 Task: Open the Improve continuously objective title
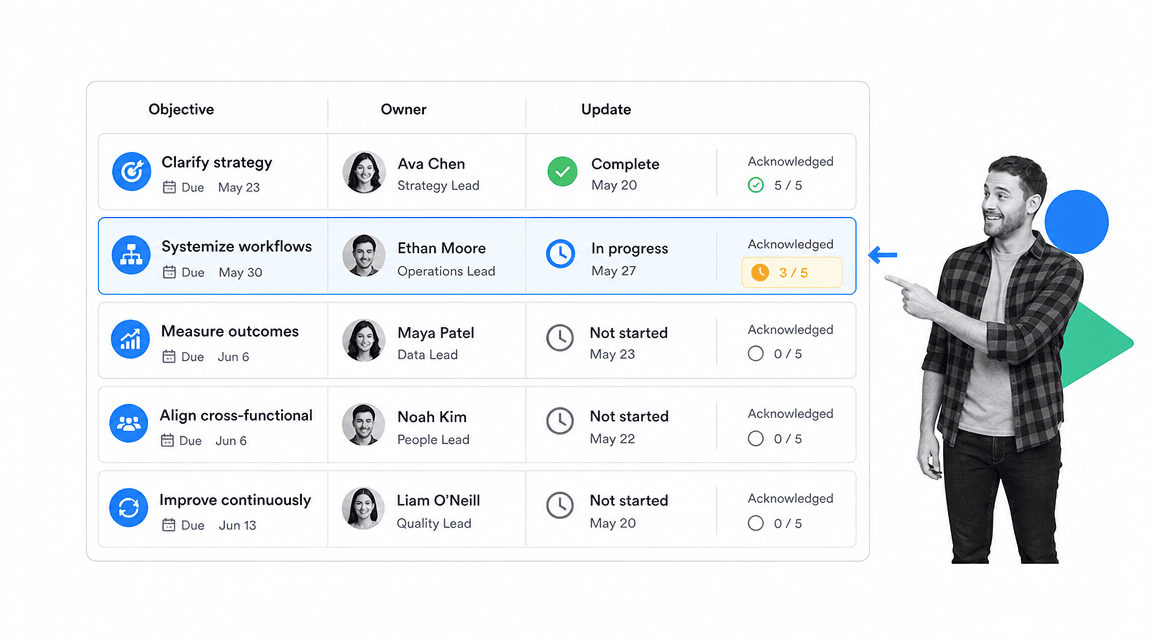235,500
